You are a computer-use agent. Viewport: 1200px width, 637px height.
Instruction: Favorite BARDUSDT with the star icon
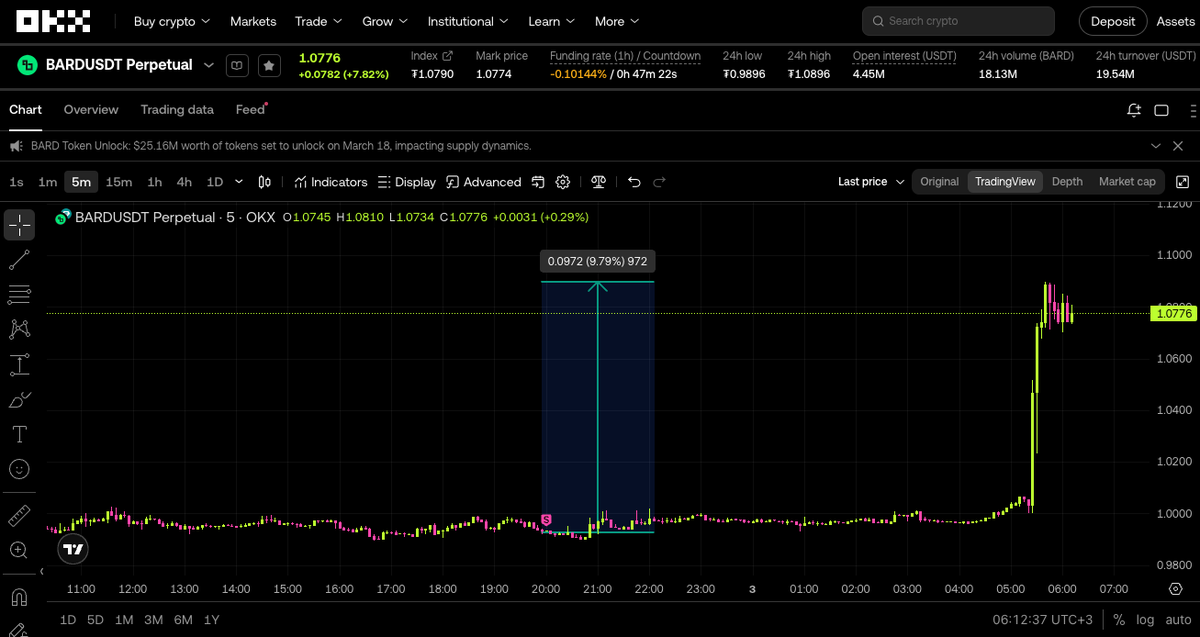tap(269, 65)
